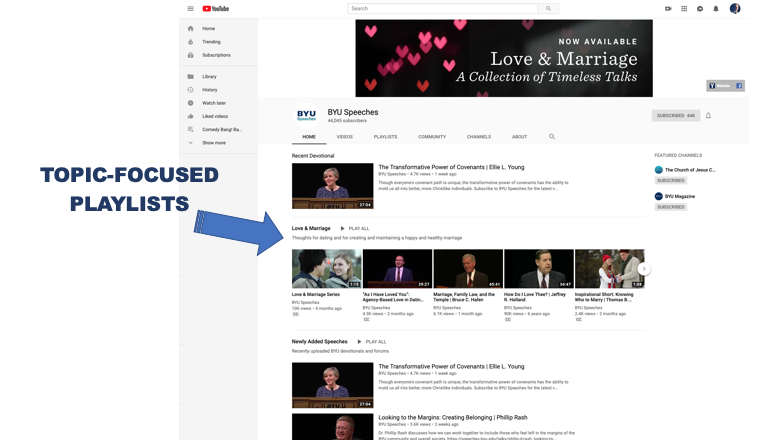Open the 29:27 'As I Have Loved You' thumbnail

[x=397, y=269]
